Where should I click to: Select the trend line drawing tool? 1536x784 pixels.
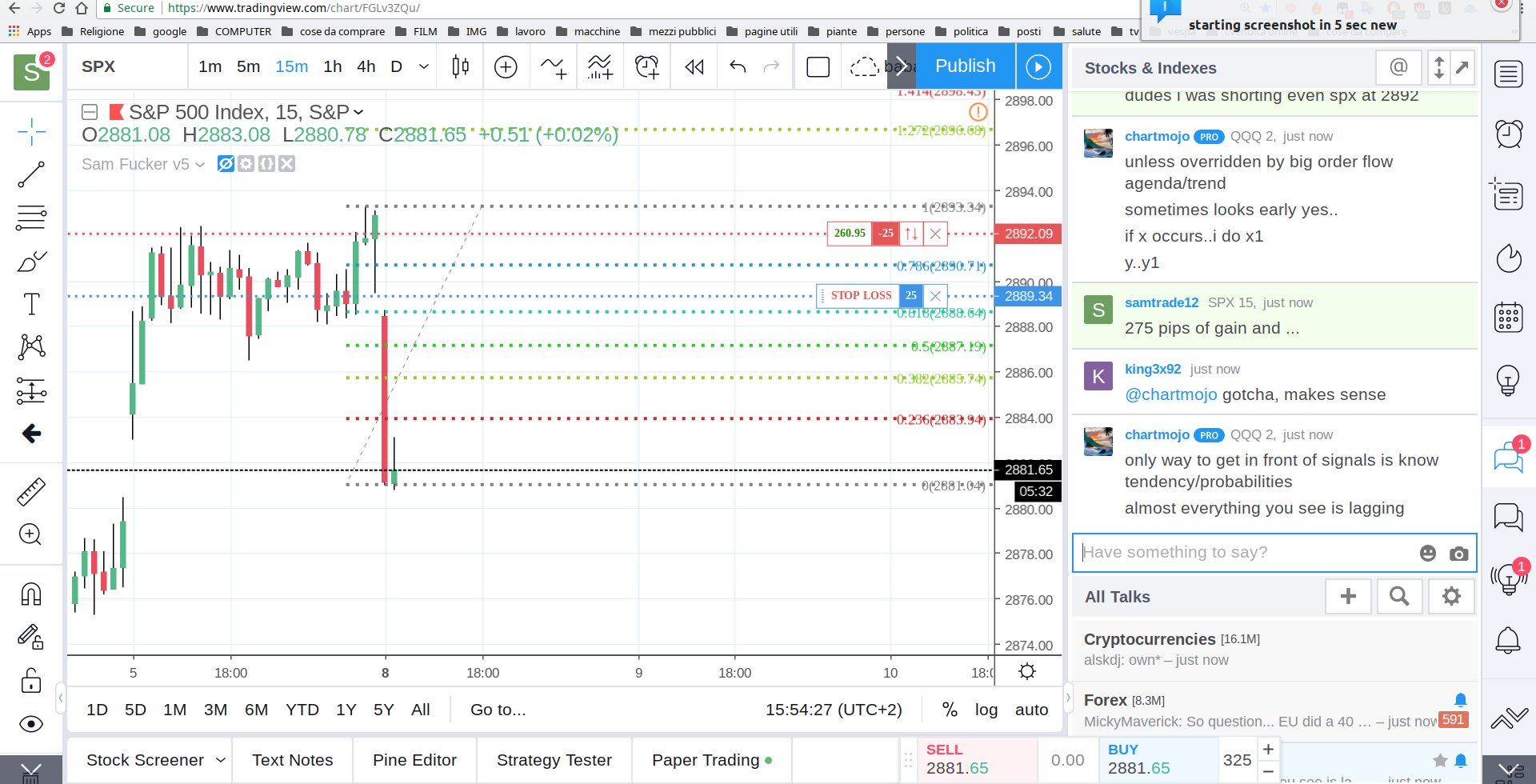[x=31, y=174]
